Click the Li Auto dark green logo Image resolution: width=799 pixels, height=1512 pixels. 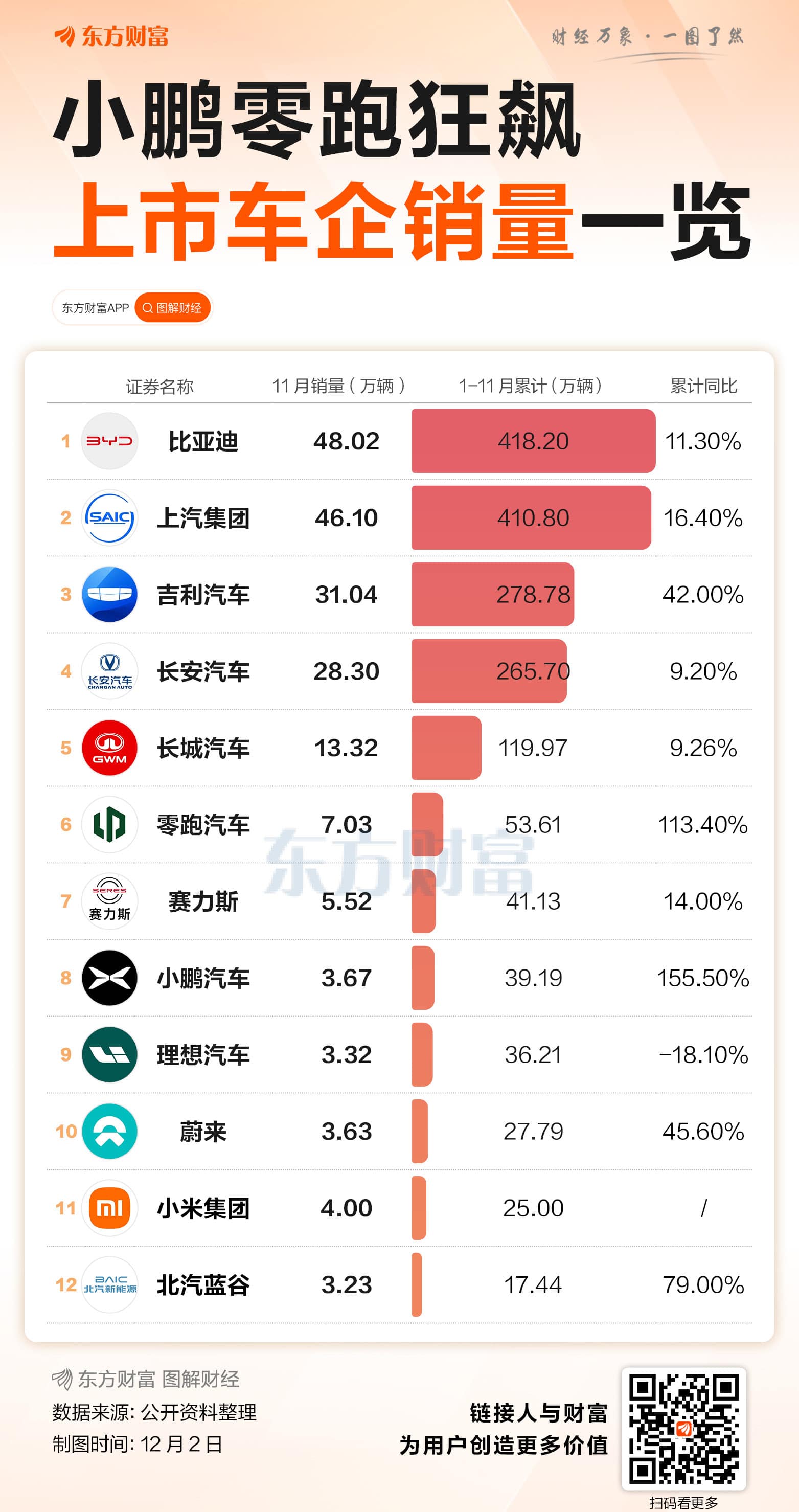click(x=110, y=1055)
